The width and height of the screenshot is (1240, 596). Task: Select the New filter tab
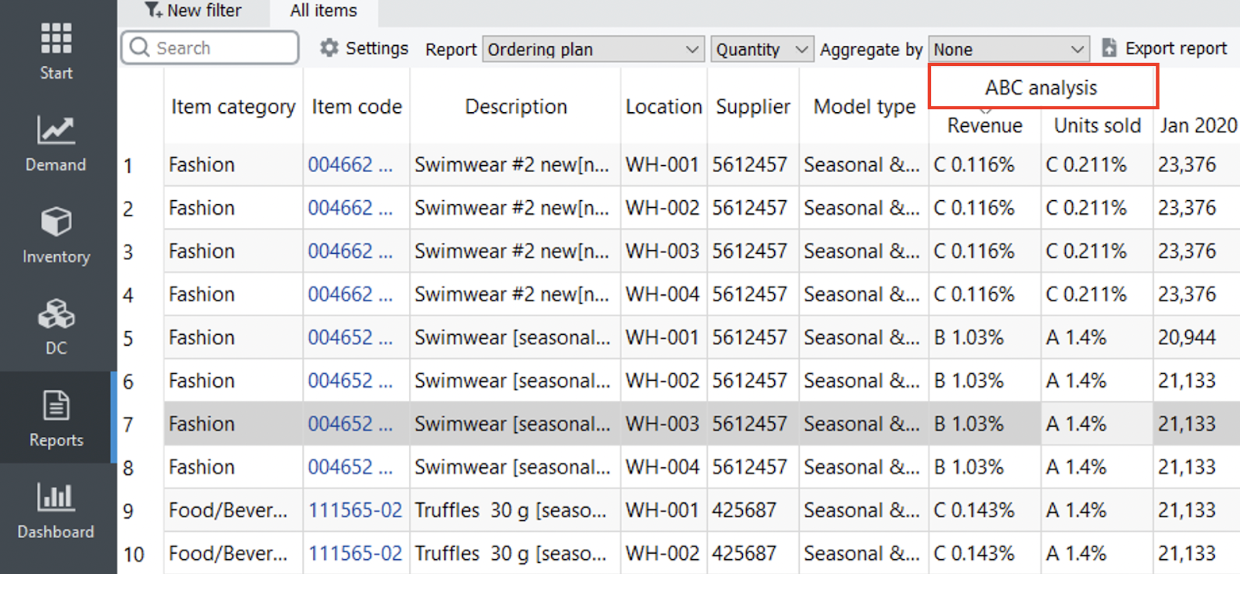click(193, 11)
